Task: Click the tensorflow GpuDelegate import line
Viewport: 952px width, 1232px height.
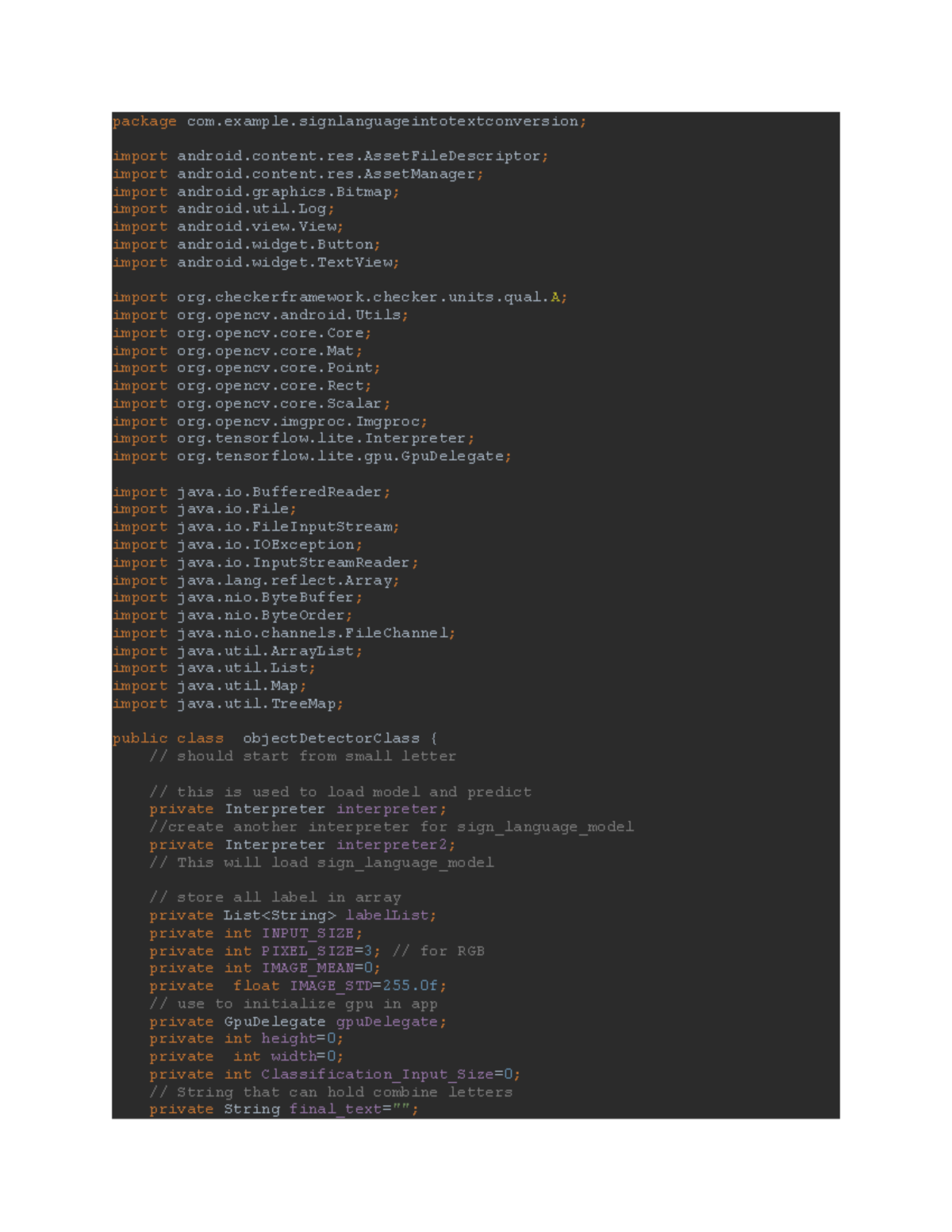Action: pyautogui.click(x=312, y=456)
